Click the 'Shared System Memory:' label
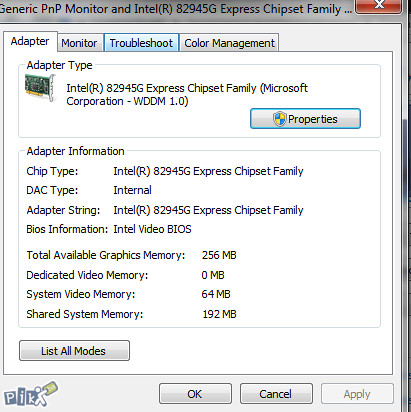411x412 pixels. [x=85, y=314]
